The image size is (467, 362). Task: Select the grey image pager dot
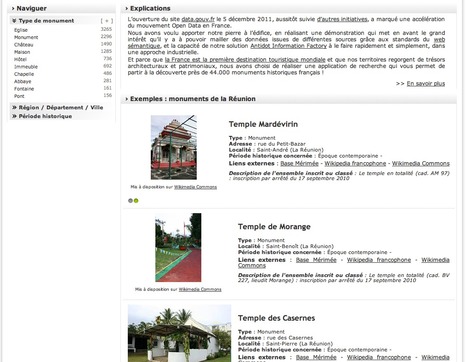pyautogui.click(x=130, y=201)
